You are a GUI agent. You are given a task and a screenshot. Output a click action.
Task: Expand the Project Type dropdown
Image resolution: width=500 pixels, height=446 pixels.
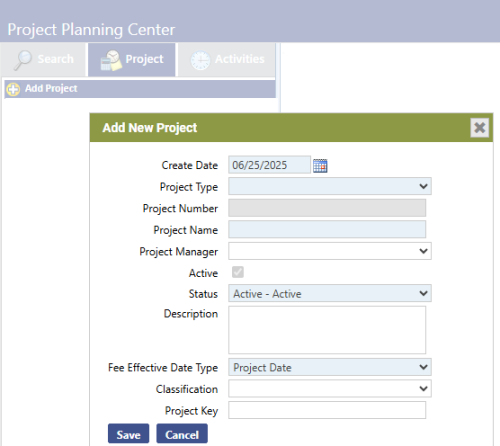pos(330,186)
